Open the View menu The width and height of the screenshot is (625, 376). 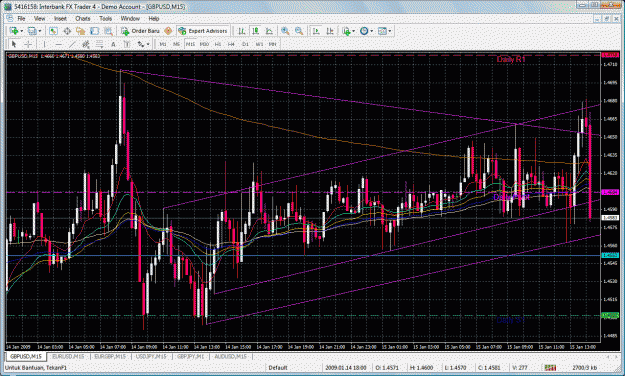point(39,18)
